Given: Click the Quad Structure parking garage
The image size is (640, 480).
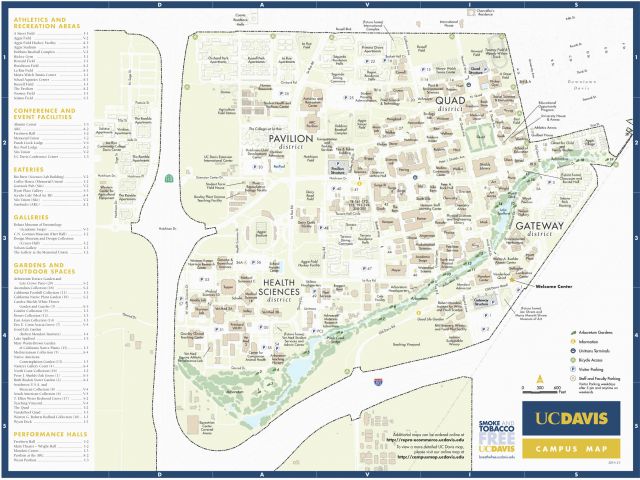Looking at the screenshot, I should click(x=476, y=70).
